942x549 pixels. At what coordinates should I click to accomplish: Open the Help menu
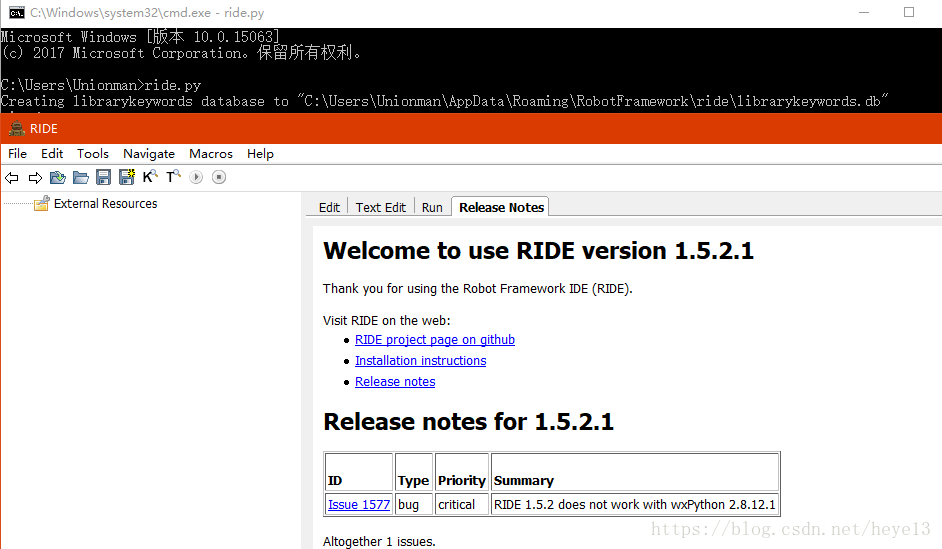[x=260, y=154]
